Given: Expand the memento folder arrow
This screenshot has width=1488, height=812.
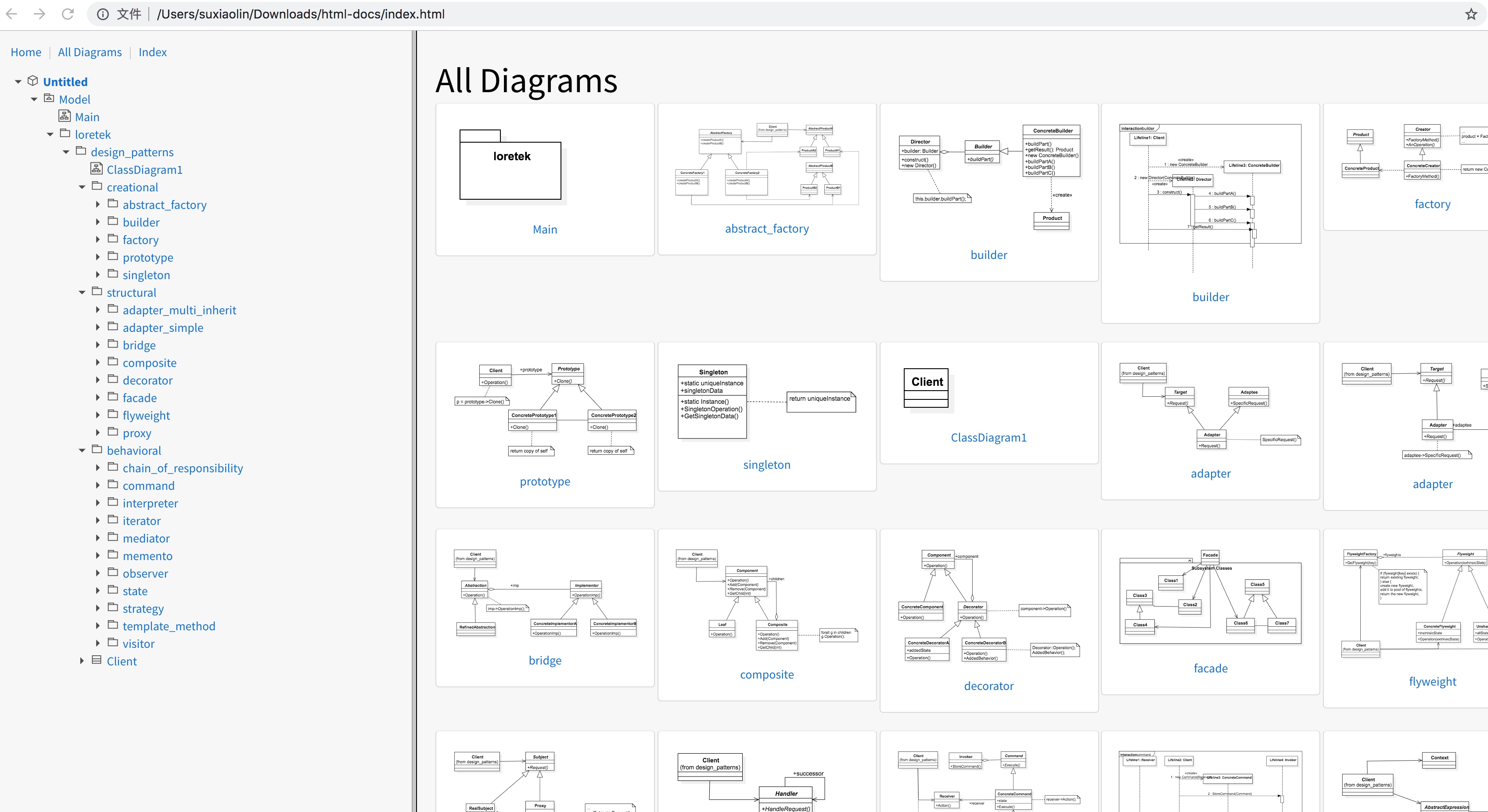Looking at the screenshot, I should [97, 556].
